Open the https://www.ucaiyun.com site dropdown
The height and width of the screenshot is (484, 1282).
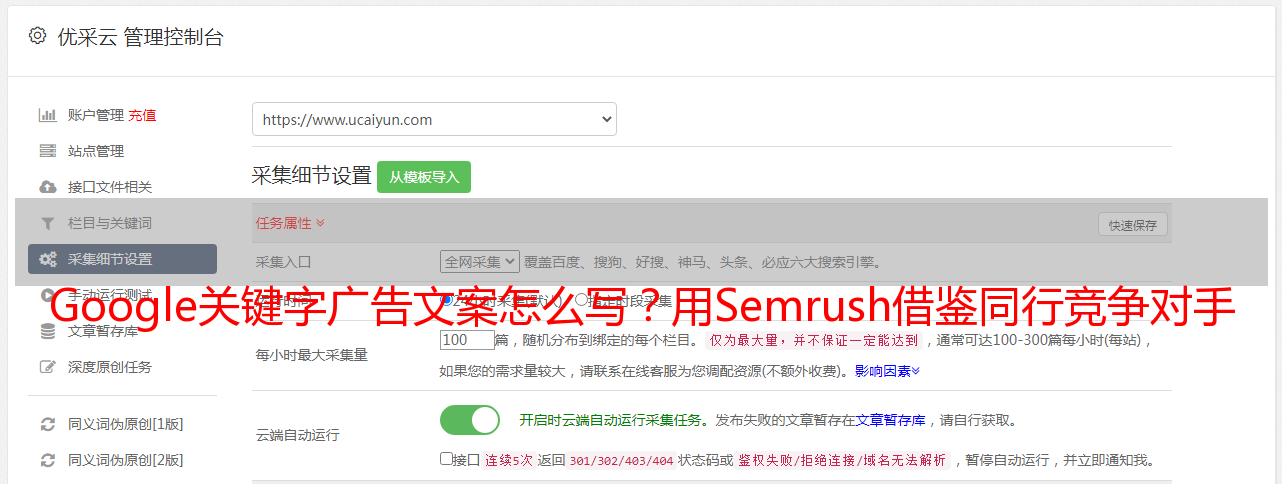(x=434, y=119)
